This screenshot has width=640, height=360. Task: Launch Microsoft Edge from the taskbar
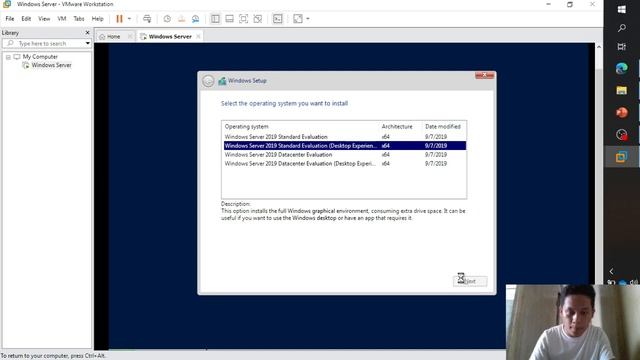coord(622,68)
